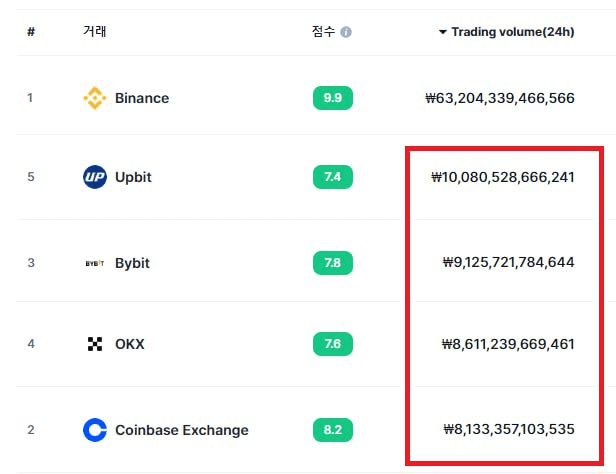The height and width of the screenshot is (474, 616).
Task: Open the Bybit exchange link
Action: pos(132,263)
